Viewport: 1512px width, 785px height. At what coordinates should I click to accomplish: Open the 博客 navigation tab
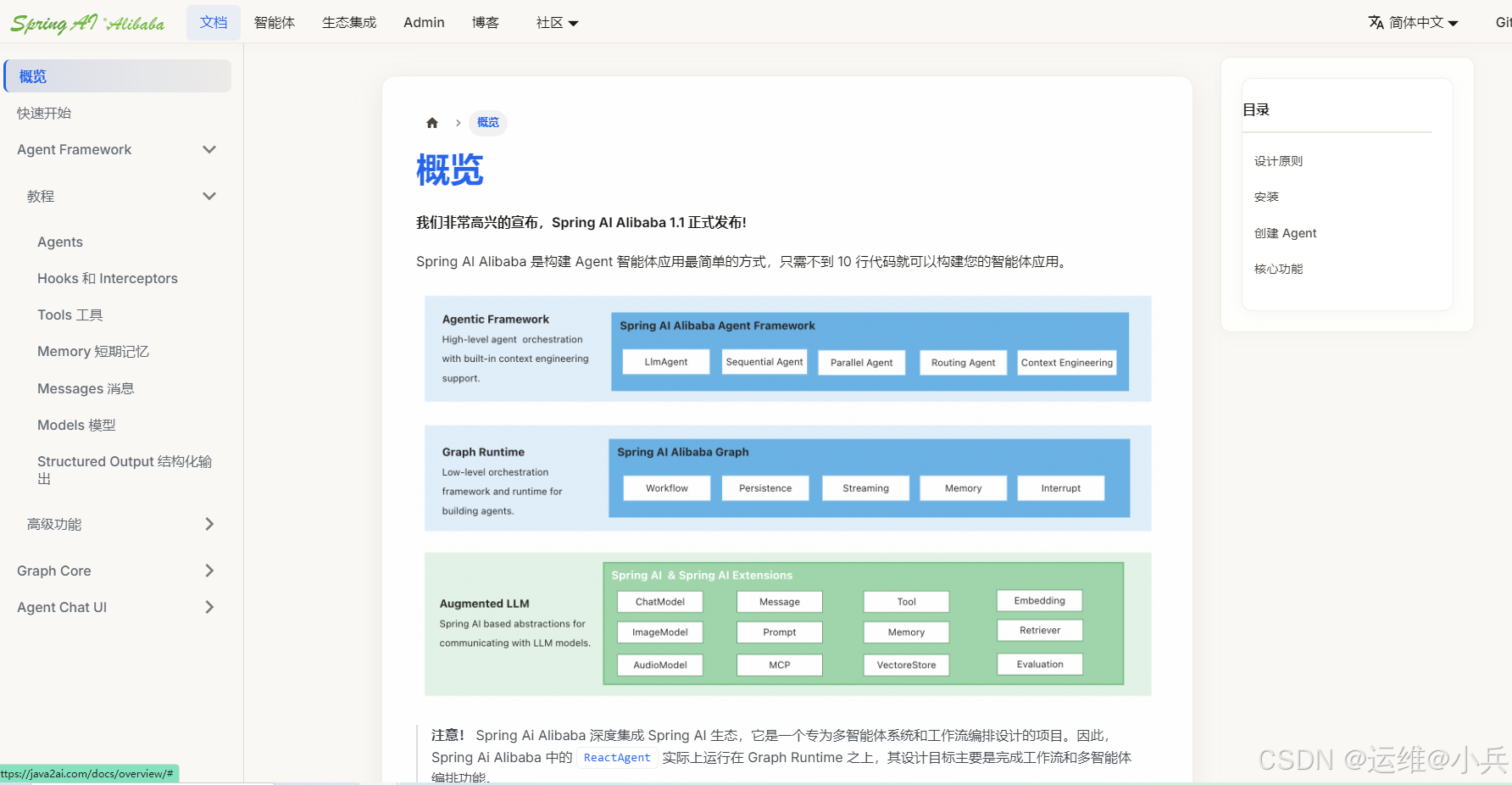[486, 23]
